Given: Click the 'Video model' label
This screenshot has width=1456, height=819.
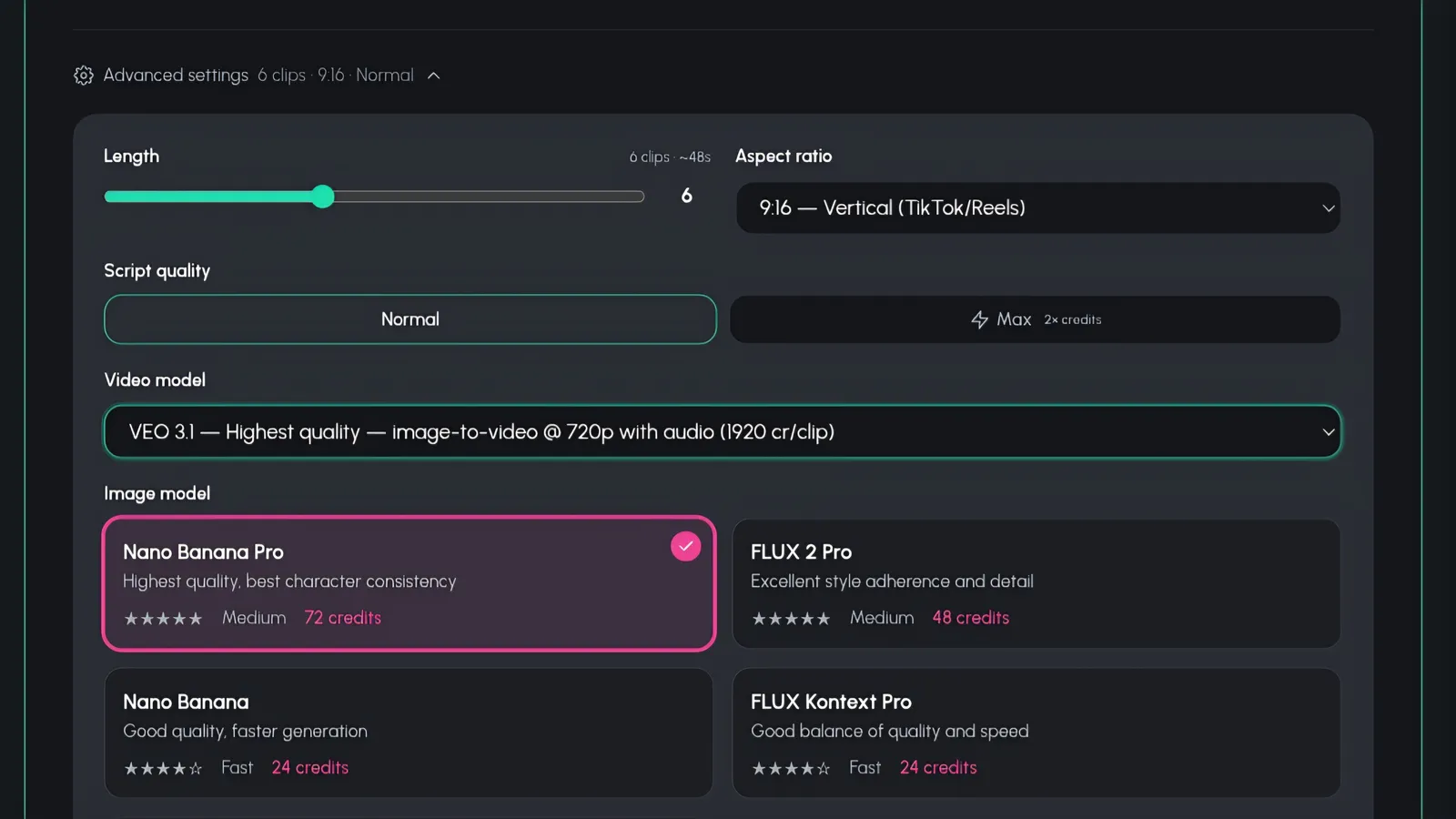Looking at the screenshot, I should (155, 379).
